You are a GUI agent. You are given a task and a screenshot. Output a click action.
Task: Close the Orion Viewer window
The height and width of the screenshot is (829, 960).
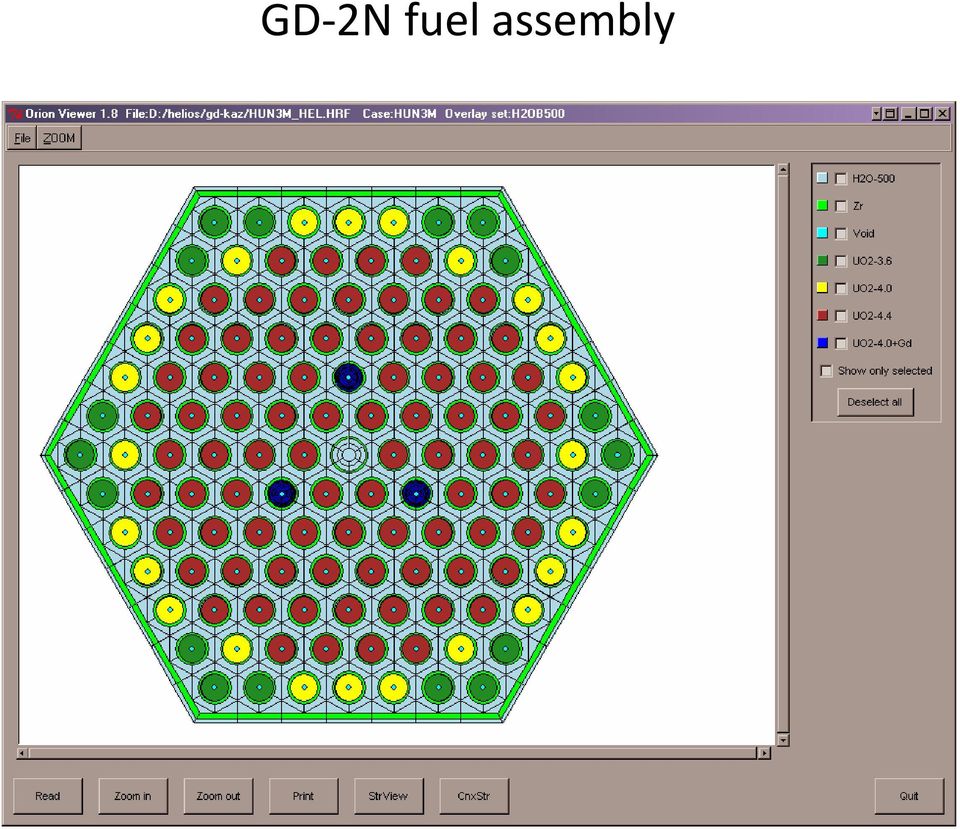coord(943,114)
